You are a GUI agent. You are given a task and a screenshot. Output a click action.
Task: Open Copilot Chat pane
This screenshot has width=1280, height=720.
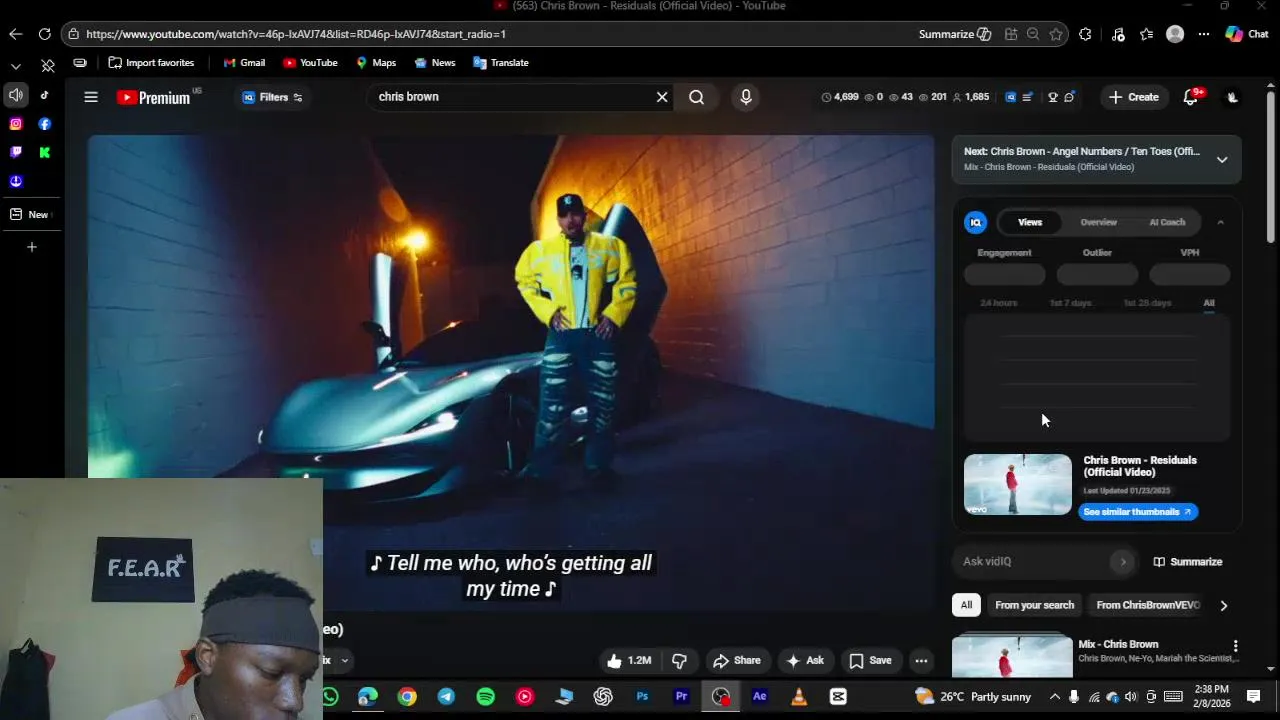point(1247,34)
